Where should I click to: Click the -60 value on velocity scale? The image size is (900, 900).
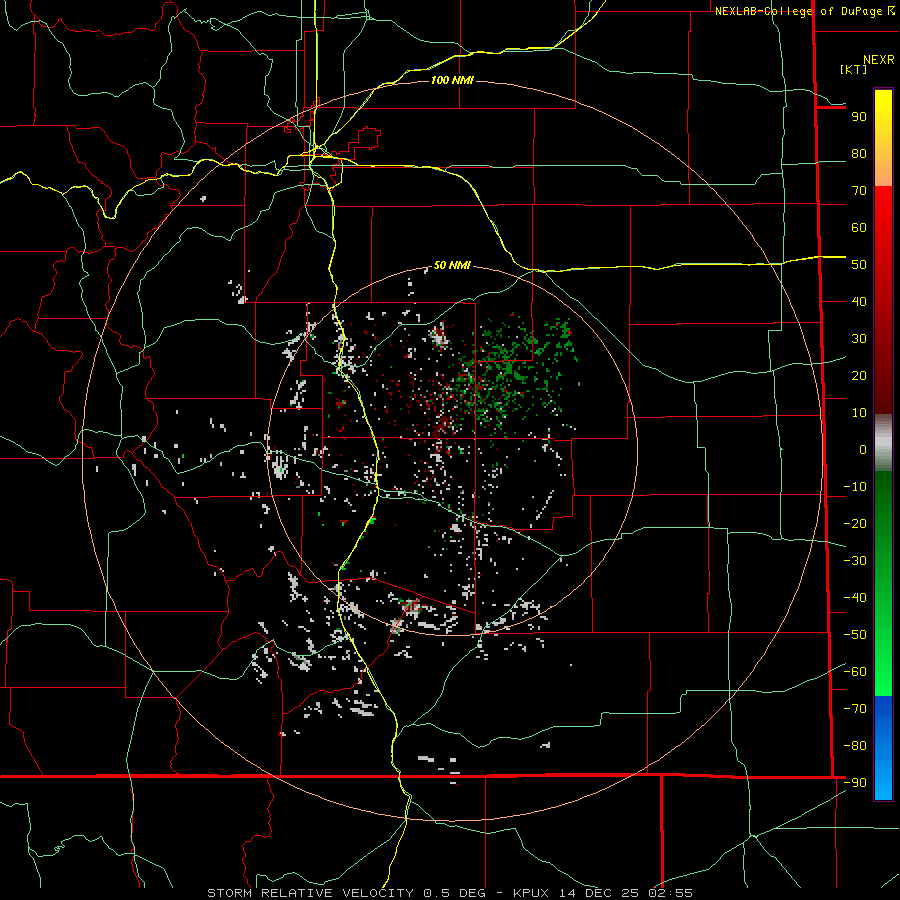(x=855, y=672)
